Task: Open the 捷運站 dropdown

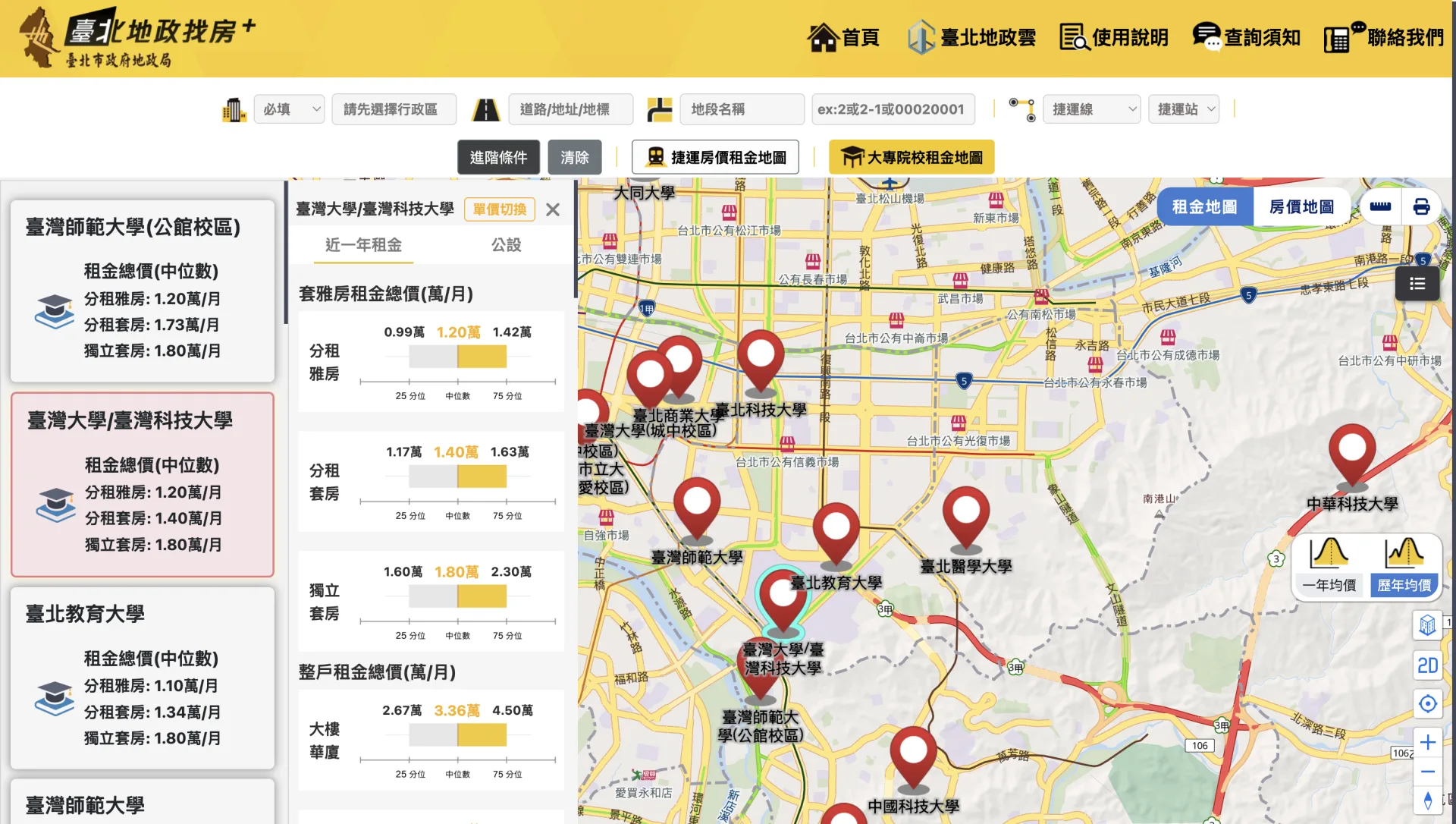Action: click(1183, 109)
